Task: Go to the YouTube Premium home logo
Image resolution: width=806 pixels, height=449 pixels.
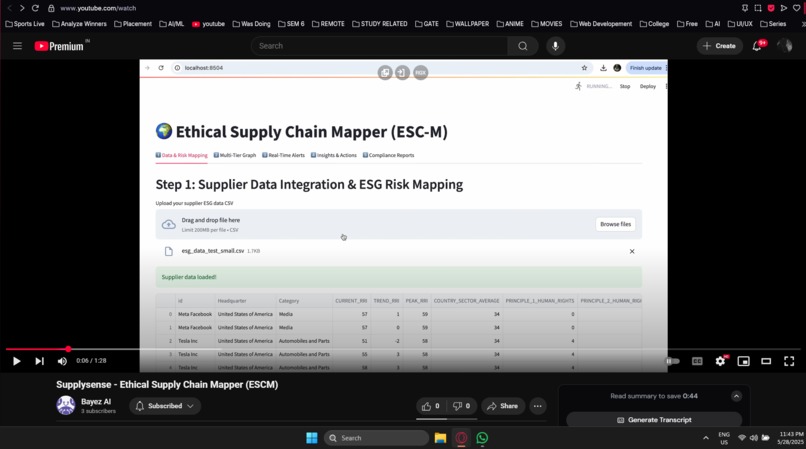Action: (59, 46)
